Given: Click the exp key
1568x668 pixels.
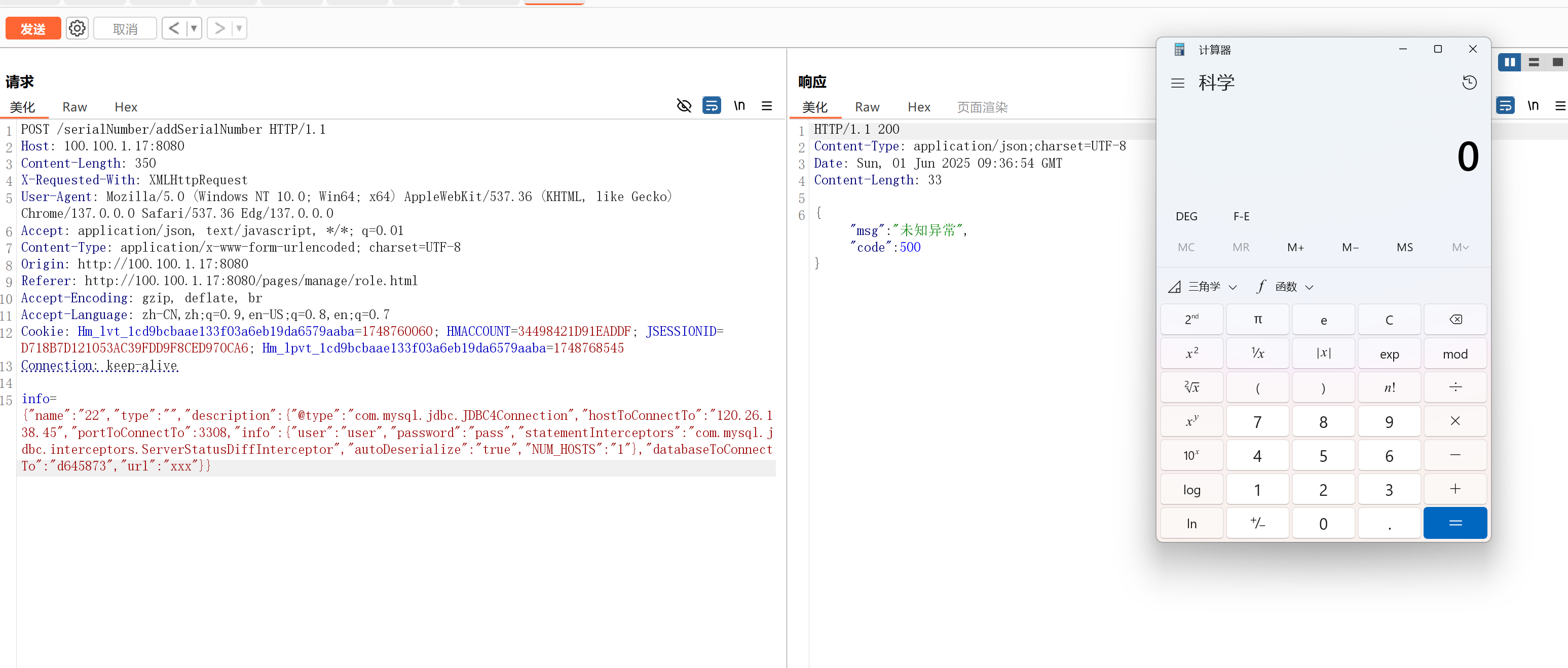Looking at the screenshot, I should click(1389, 354).
